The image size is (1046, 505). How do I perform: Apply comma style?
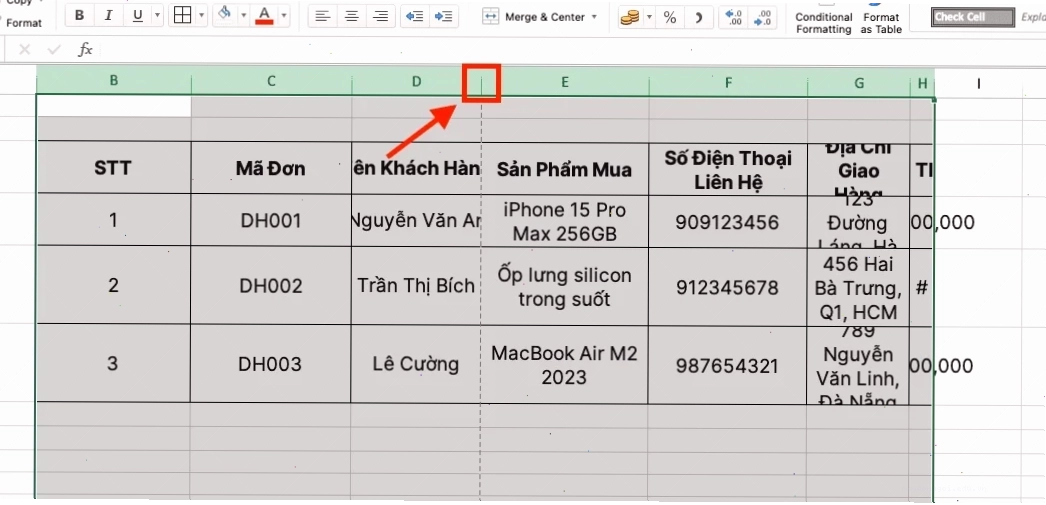698,17
